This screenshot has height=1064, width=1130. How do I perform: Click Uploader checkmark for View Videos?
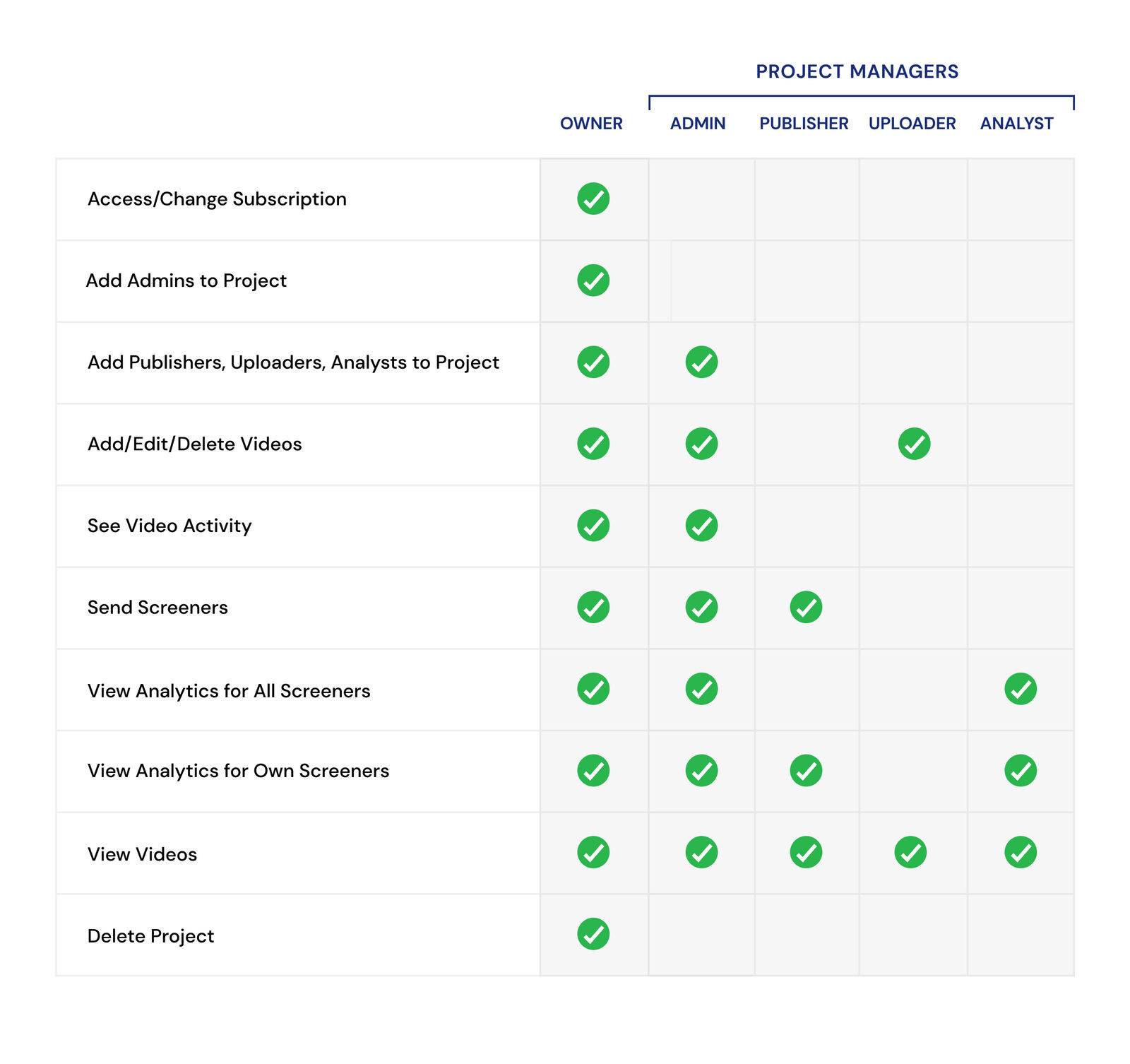[910, 852]
